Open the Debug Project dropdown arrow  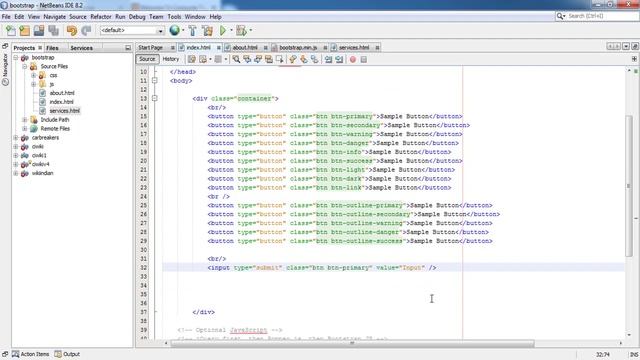click(250, 30)
